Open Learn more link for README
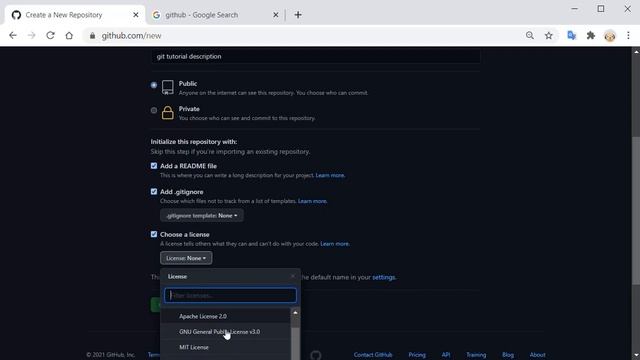 [x=330, y=176]
